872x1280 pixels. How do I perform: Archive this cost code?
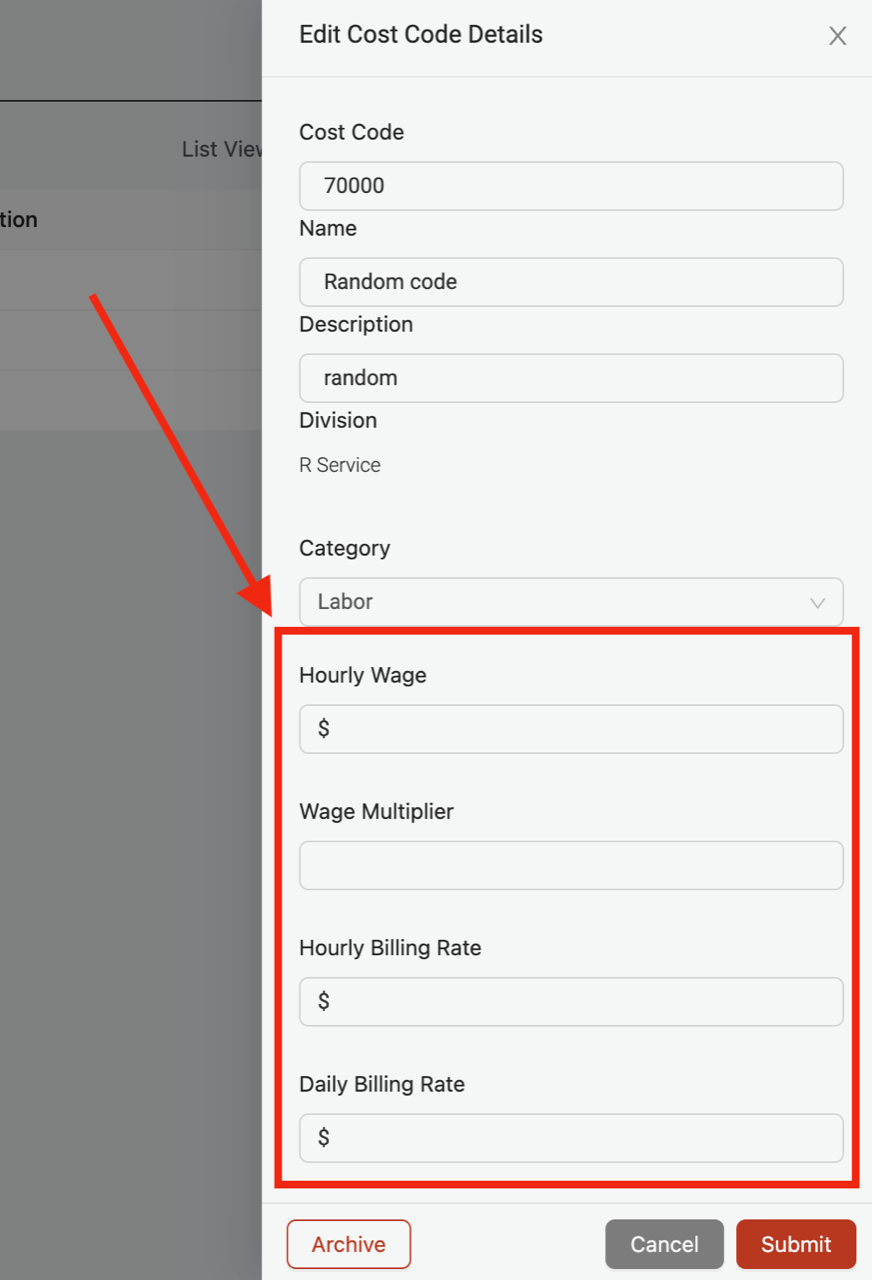pos(349,1244)
